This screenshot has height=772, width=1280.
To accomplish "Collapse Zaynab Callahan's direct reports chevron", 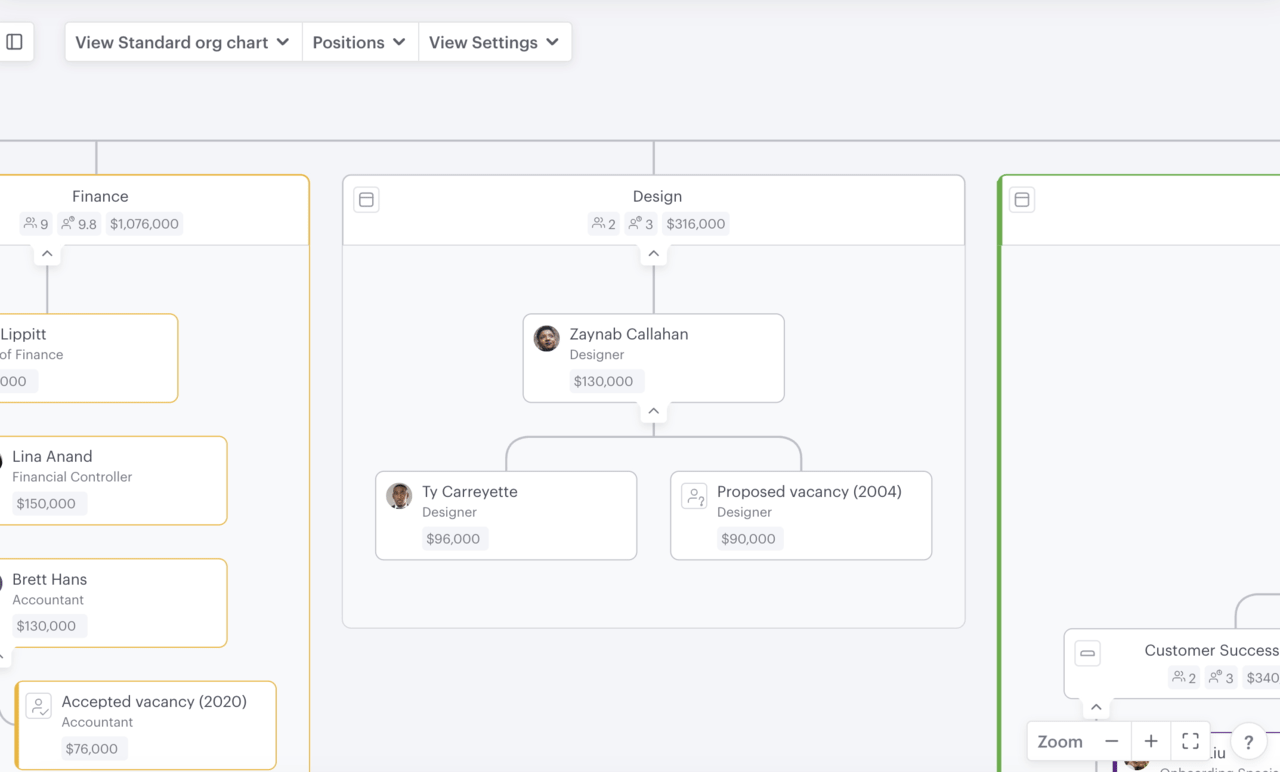I will [653, 410].
